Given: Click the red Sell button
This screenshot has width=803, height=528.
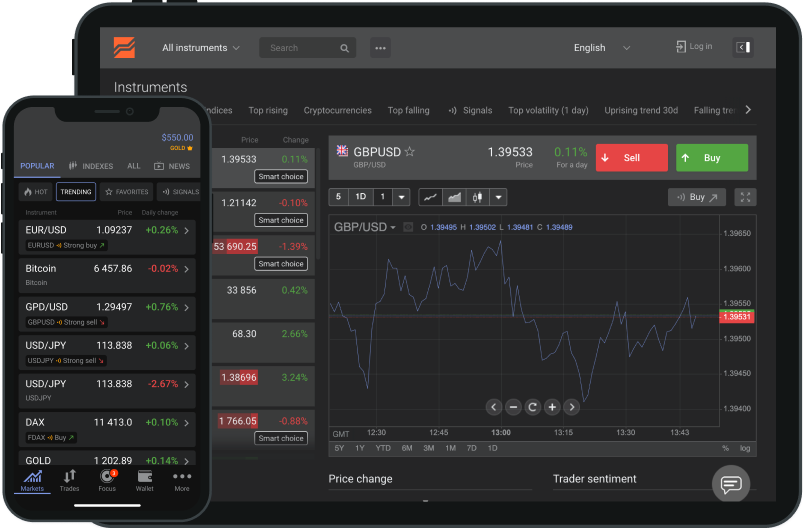Looking at the screenshot, I should [x=631, y=158].
